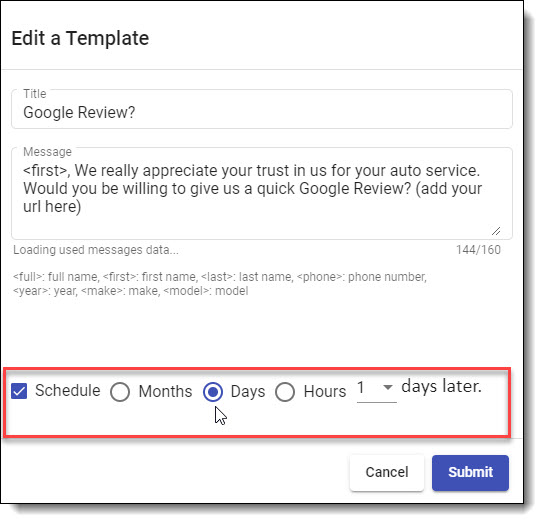Grab the Message box resize handle

click(x=496, y=231)
